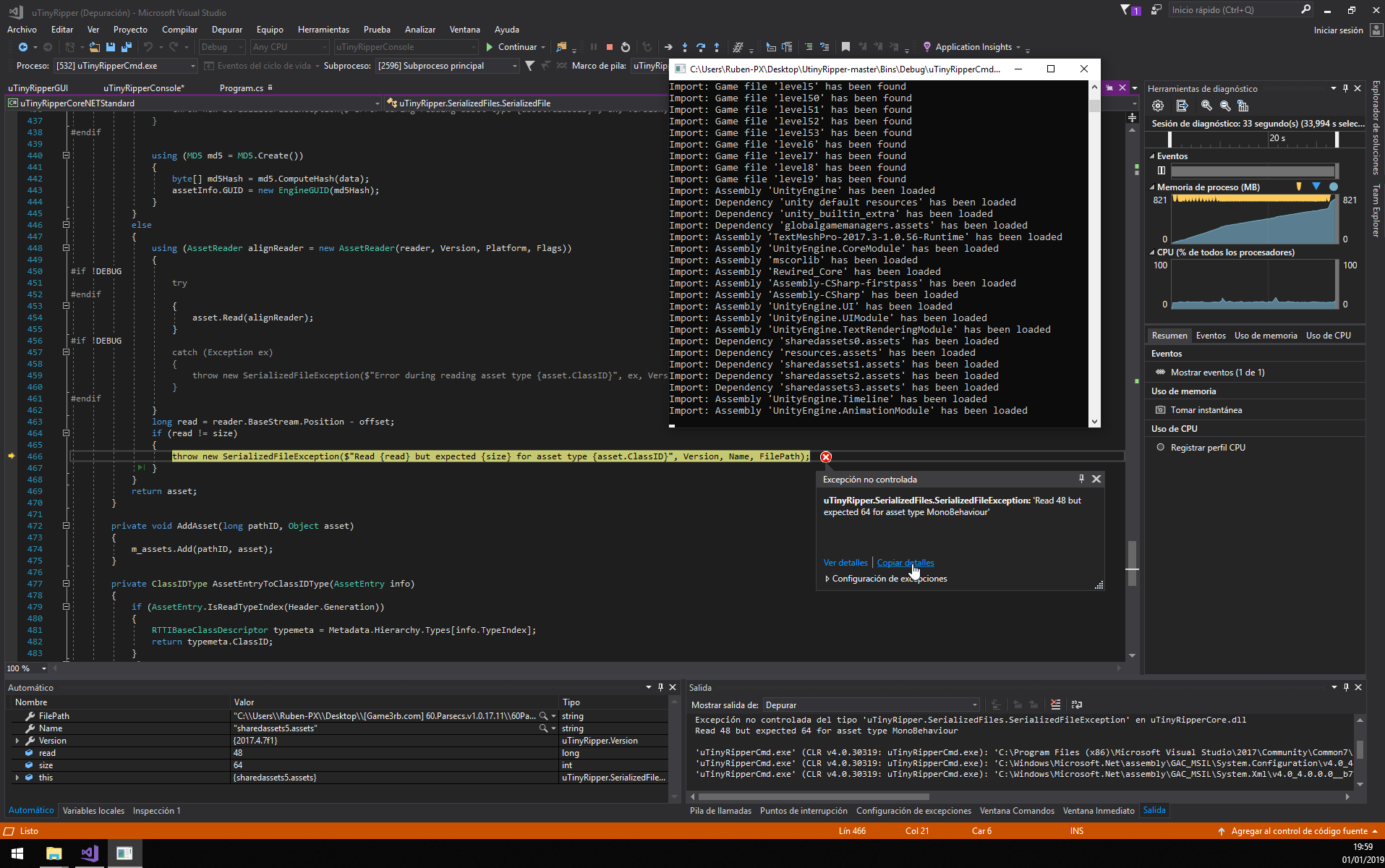This screenshot has width=1385, height=868.
Task: Pause debugging with the Break All icon
Action: pyautogui.click(x=593, y=46)
